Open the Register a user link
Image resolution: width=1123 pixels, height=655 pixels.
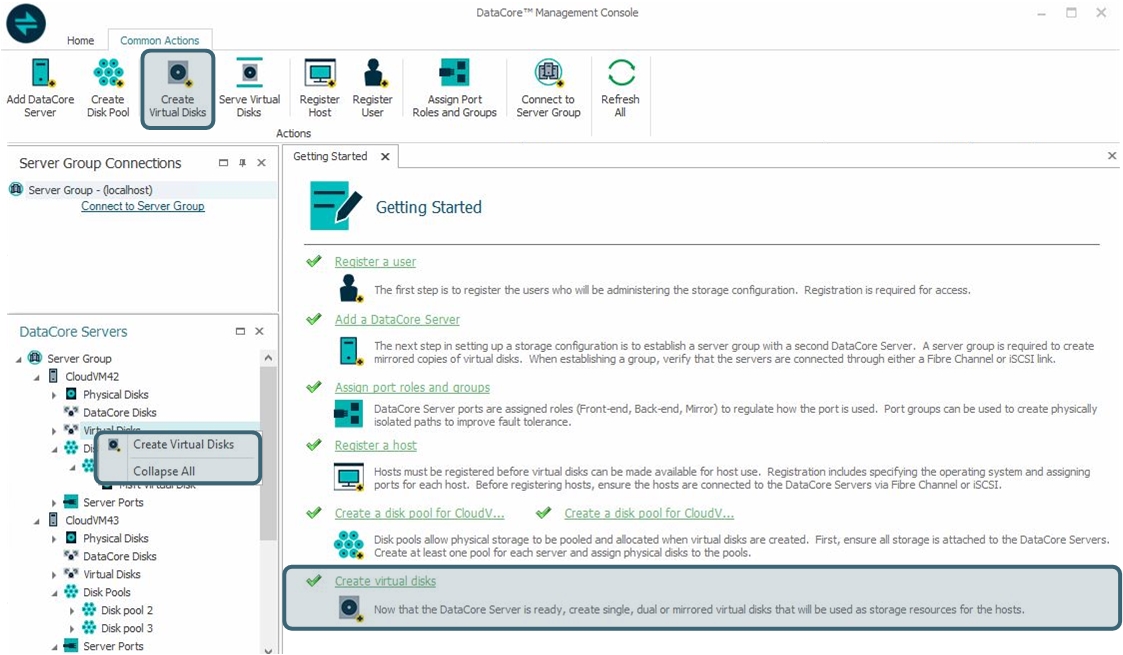pos(375,262)
